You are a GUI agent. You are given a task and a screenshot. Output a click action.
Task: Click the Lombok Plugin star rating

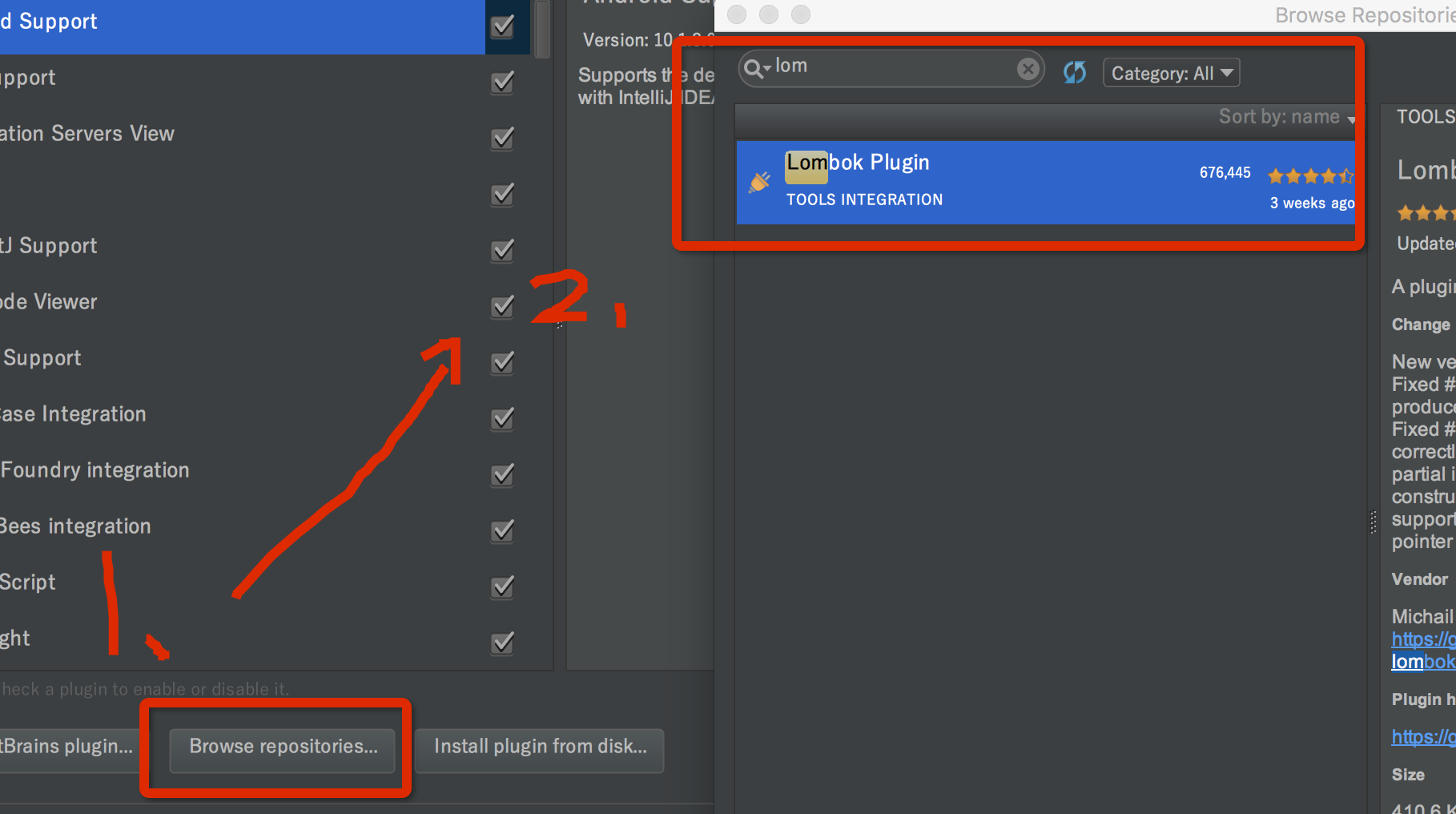coord(1310,175)
